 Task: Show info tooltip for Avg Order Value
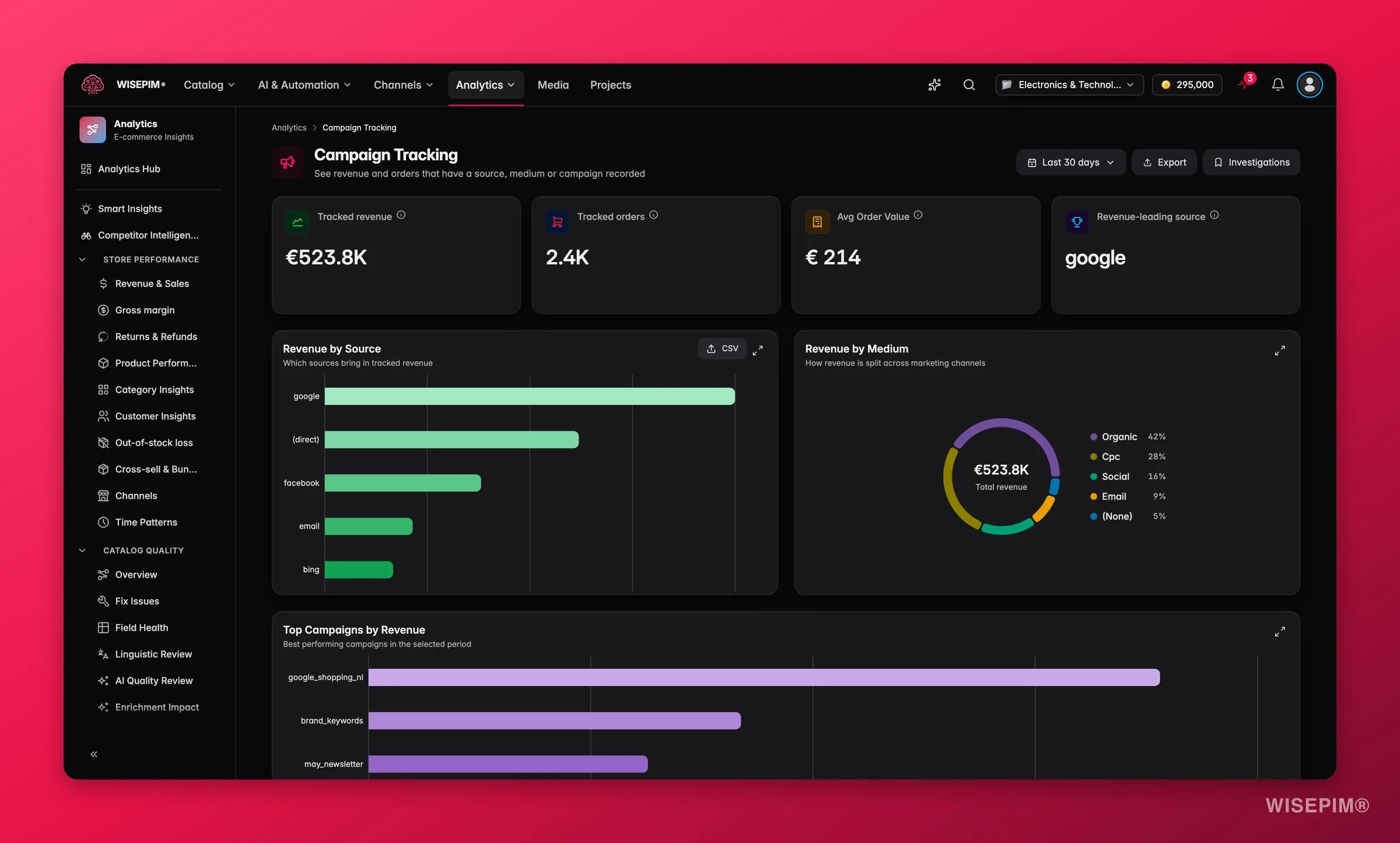918,215
